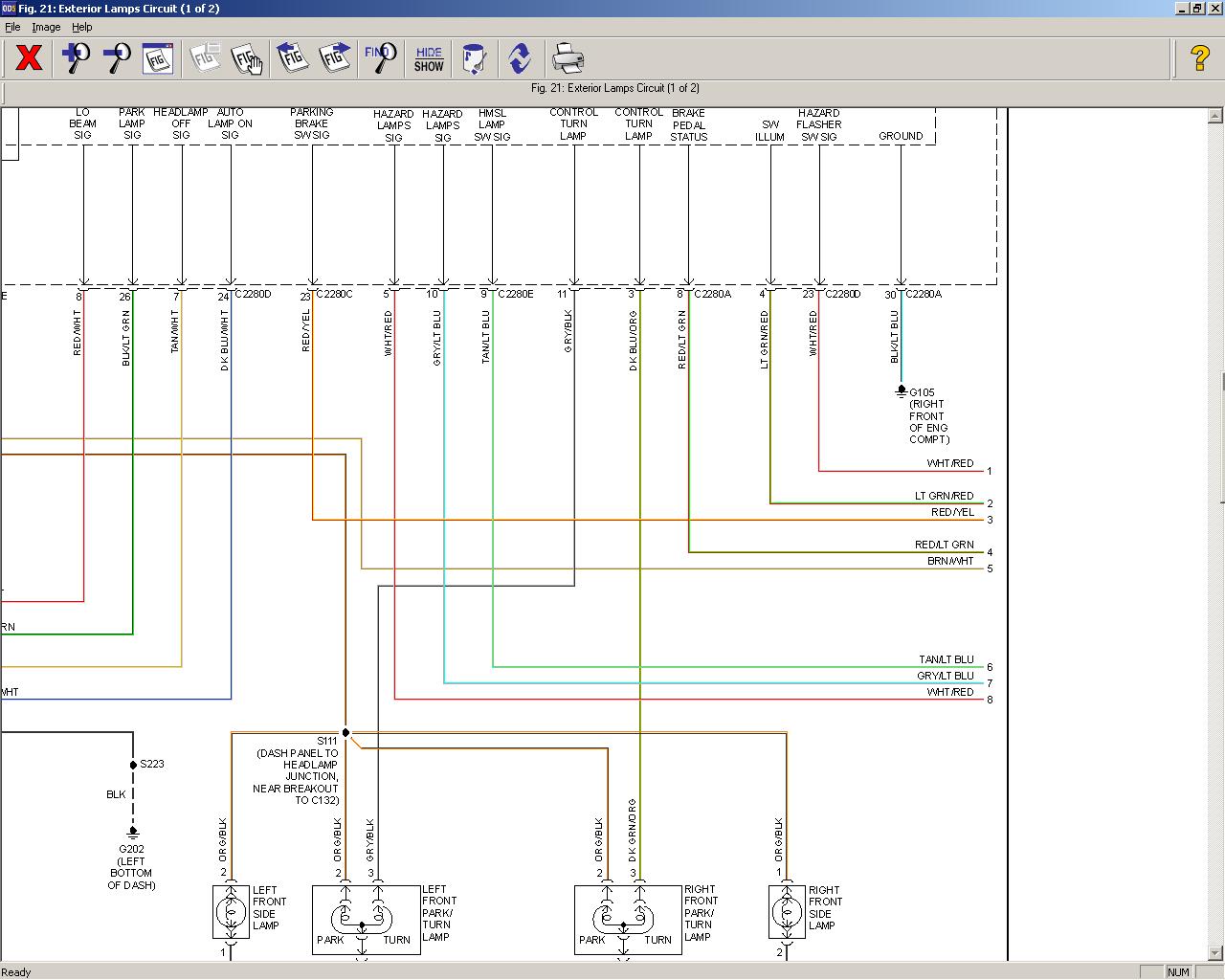Click the vertical scrollbar up arrow

click(1215, 116)
